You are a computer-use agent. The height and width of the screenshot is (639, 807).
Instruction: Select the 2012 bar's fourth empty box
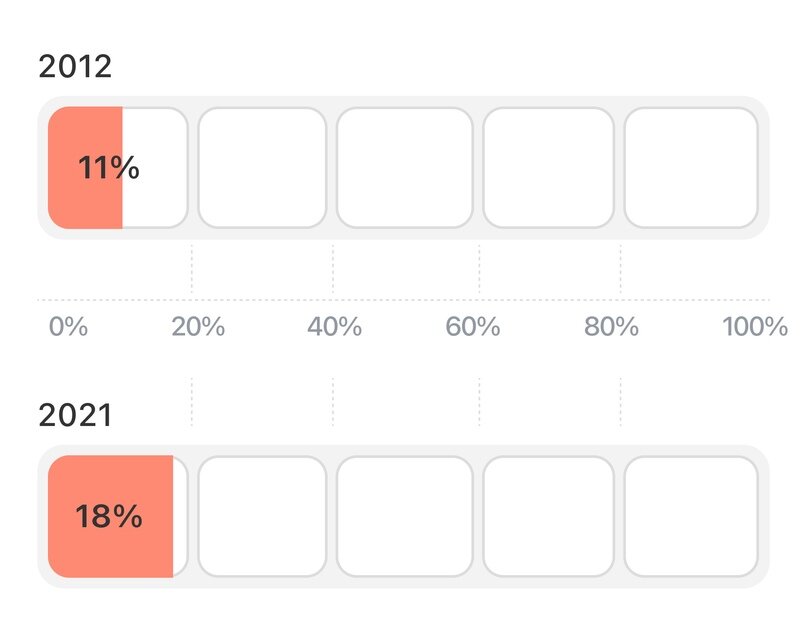click(549, 168)
